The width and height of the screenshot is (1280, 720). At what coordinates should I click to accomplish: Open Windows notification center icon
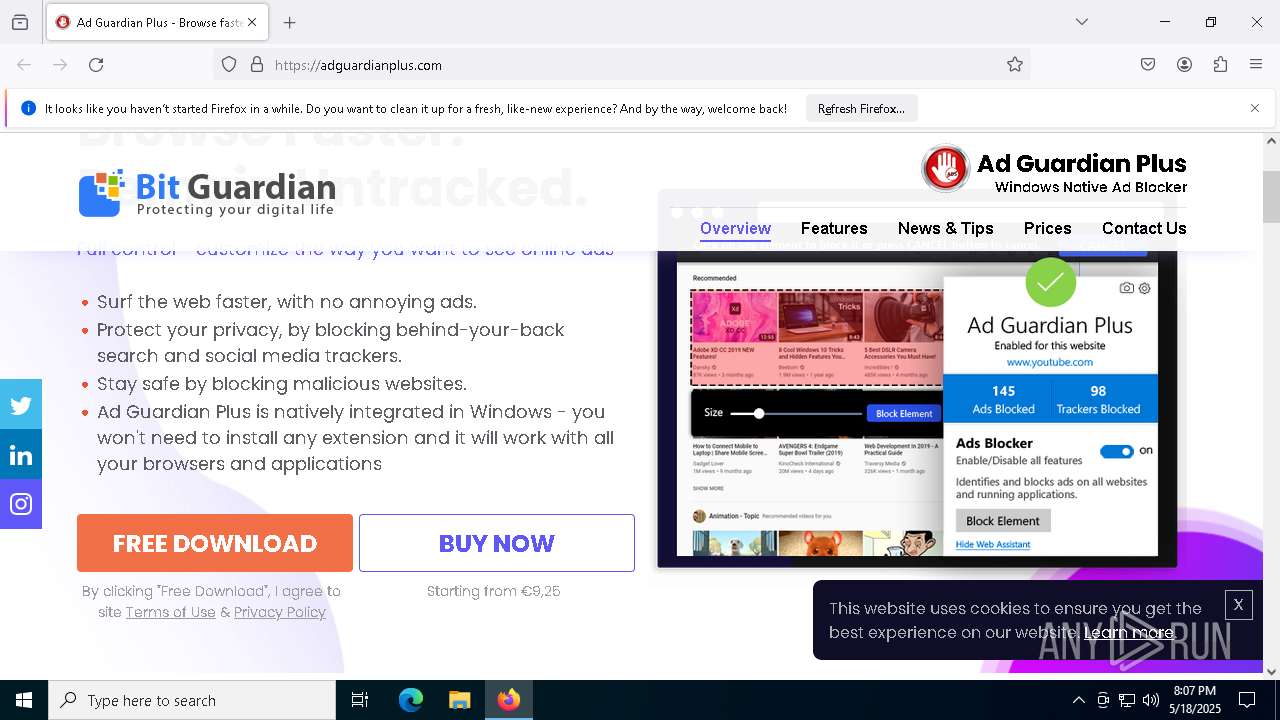[1247, 700]
